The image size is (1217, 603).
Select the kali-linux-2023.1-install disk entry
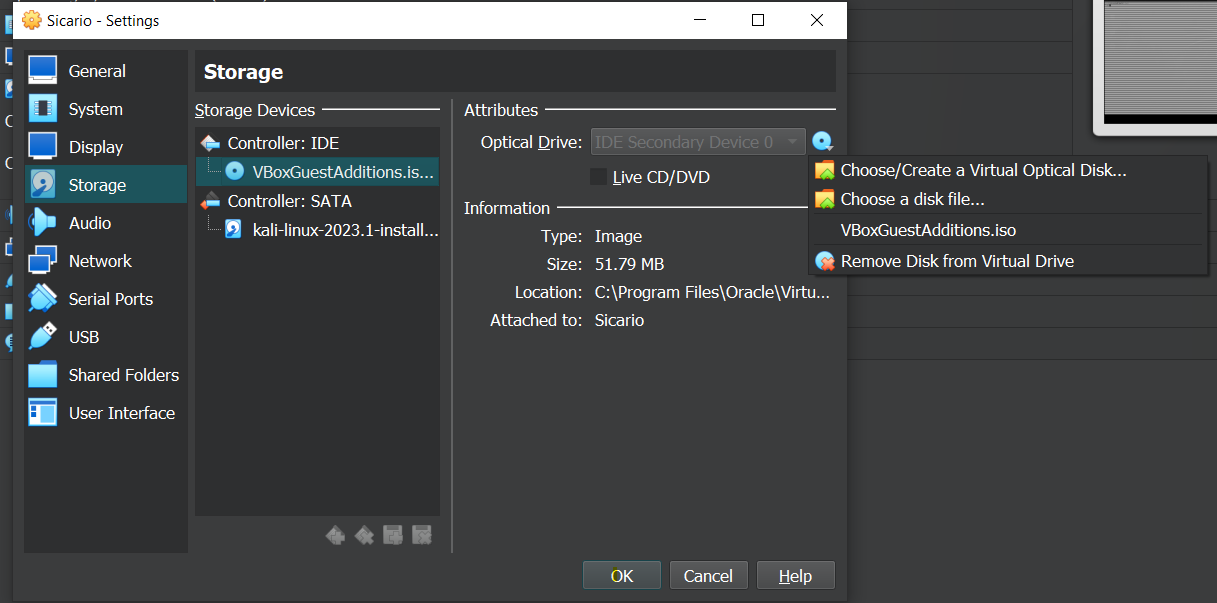318,230
